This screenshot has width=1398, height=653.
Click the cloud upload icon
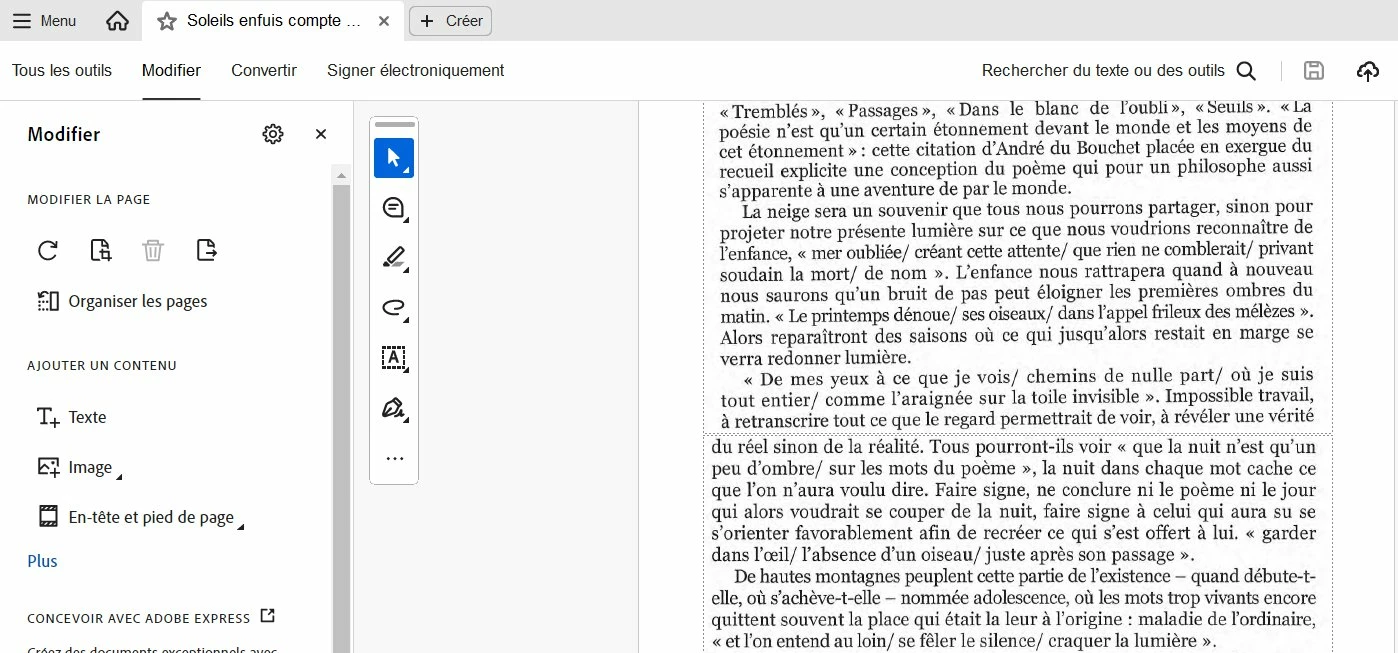(x=1367, y=70)
